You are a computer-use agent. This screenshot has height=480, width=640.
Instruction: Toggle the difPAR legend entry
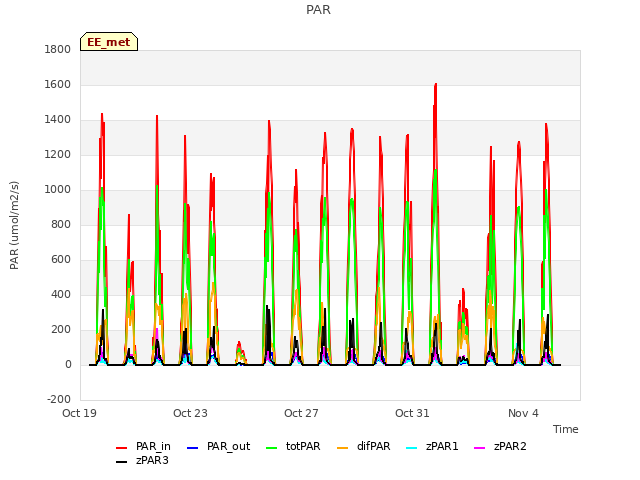[364, 447]
